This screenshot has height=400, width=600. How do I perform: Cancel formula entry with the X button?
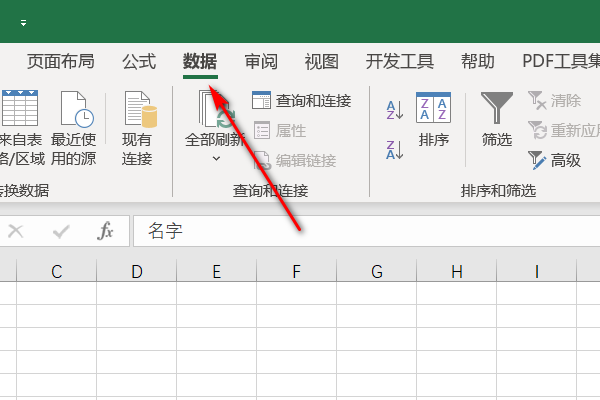pyautogui.click(x=16, y=231)
